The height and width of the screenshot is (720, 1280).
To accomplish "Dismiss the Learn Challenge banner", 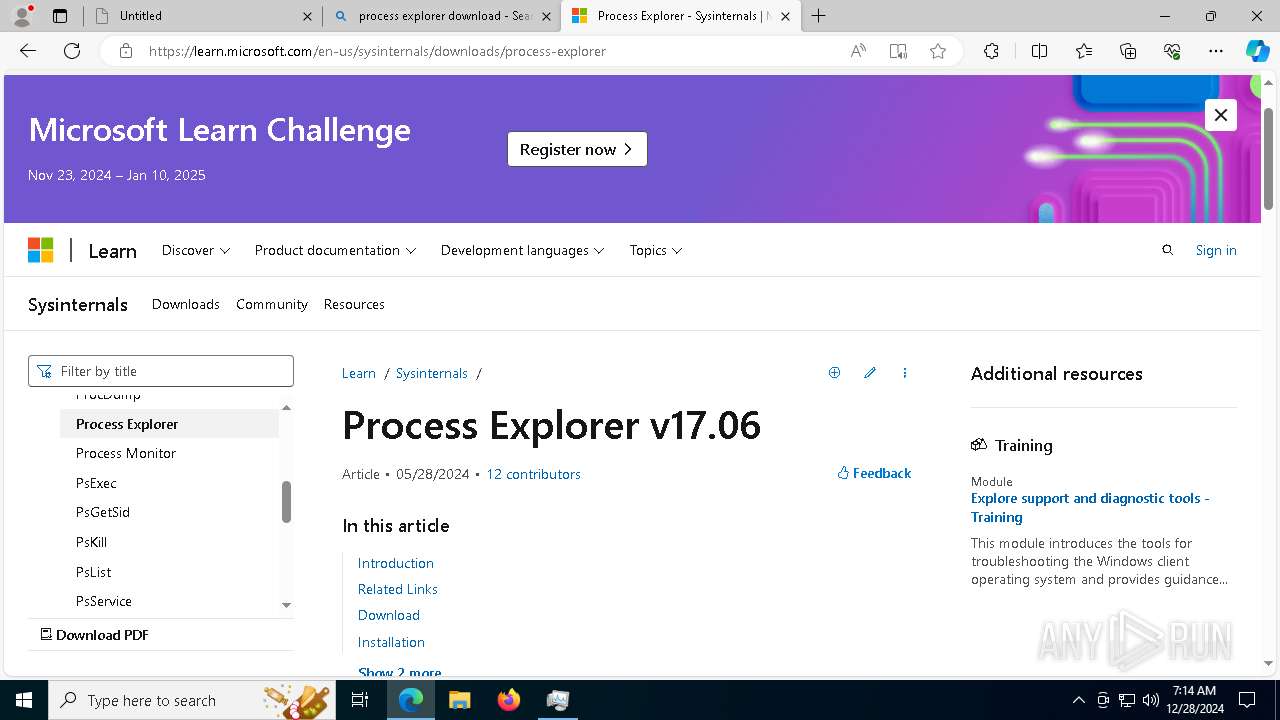I will 1221,115.
